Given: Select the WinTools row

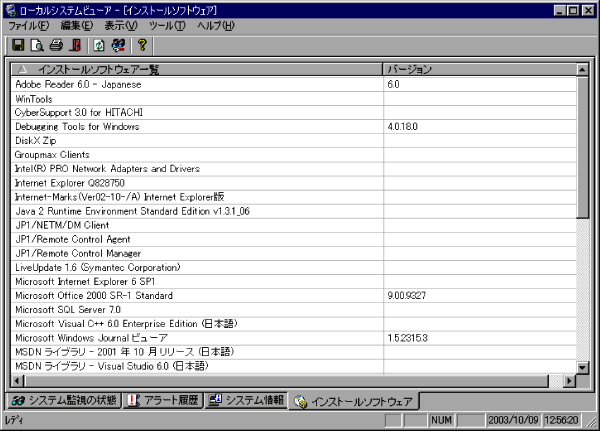Looking at the screenshot, I should point(294,99).
